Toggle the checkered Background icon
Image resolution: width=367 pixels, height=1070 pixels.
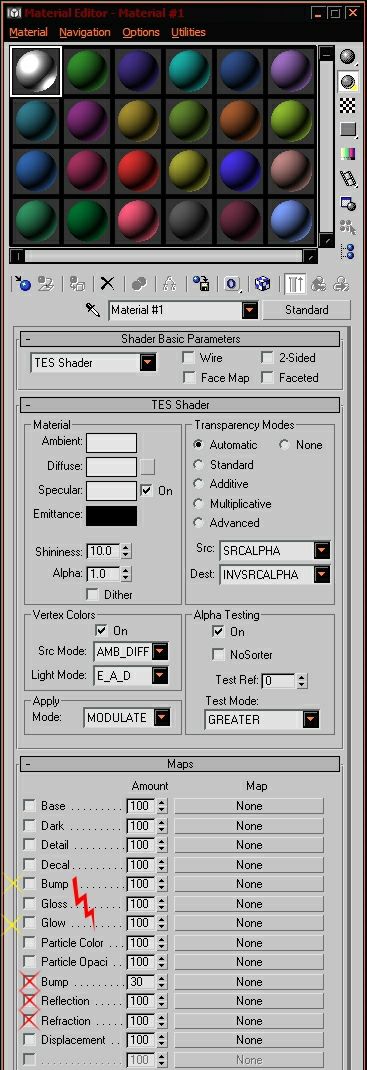[349, 105]
